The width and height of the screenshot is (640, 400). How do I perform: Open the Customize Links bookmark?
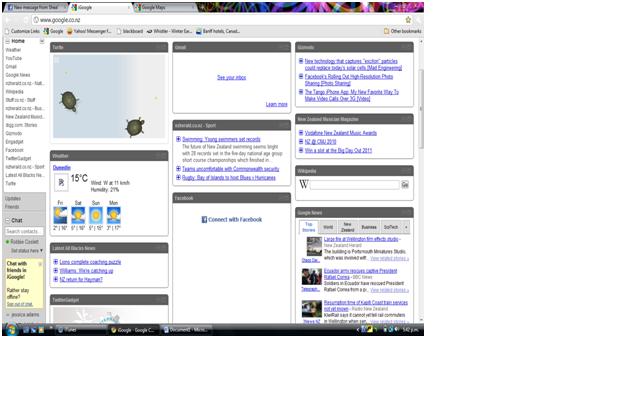[x=22, y=31]
